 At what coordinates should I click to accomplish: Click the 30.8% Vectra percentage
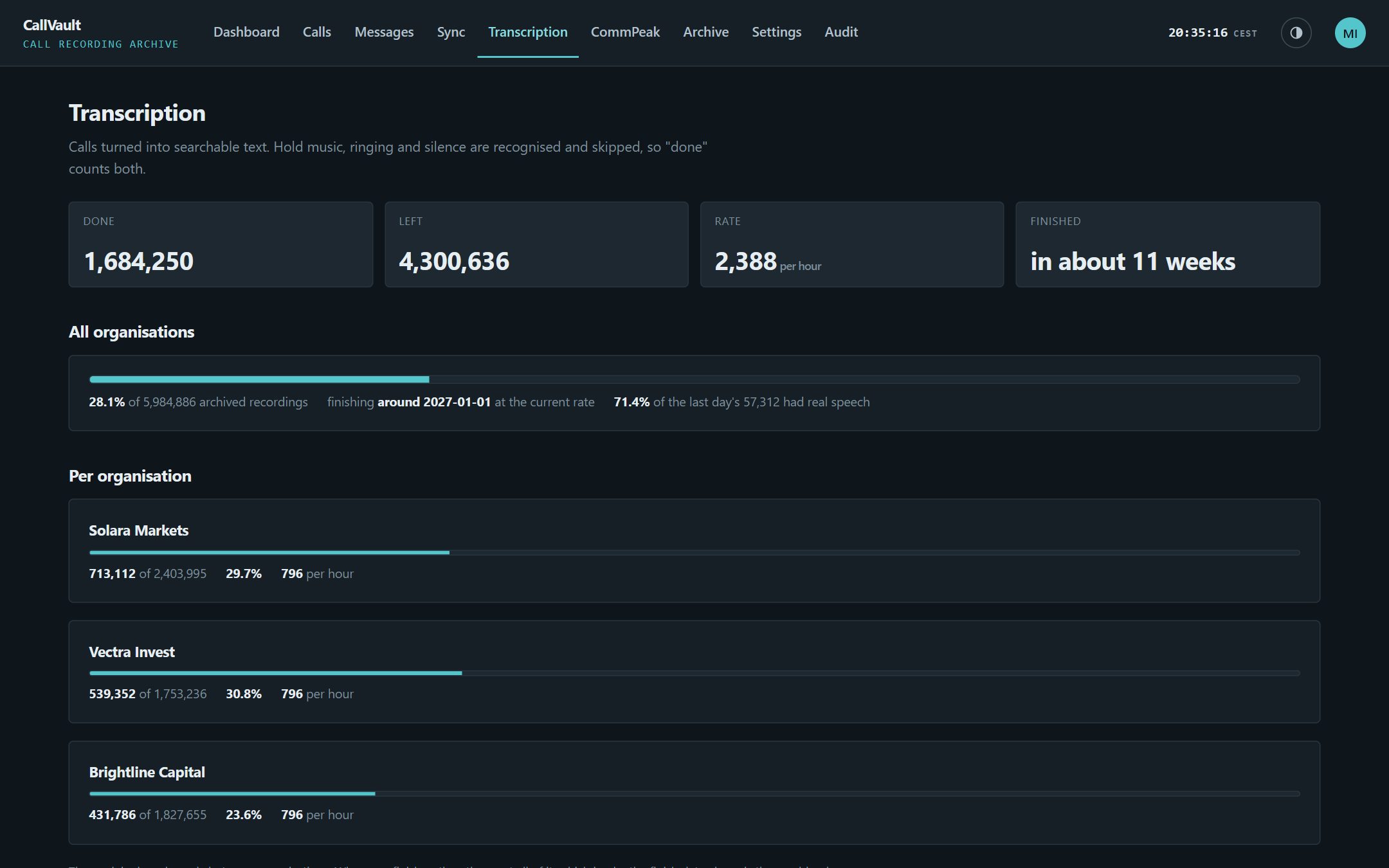pos(244,694)
